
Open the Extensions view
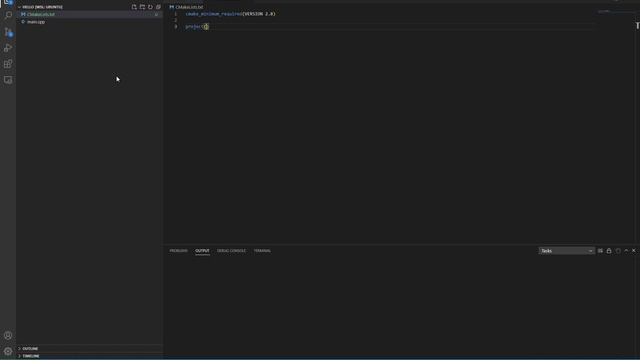click(x=8, y=64)
